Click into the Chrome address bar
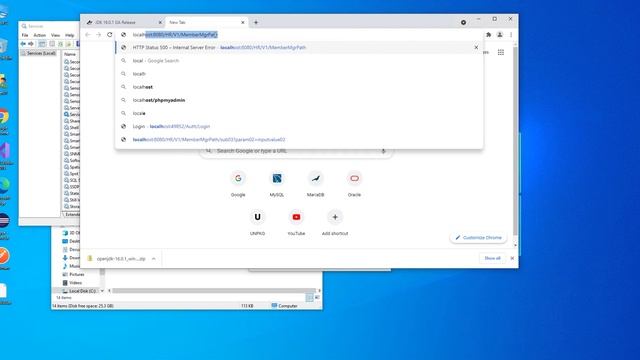 tap(299, 35)
